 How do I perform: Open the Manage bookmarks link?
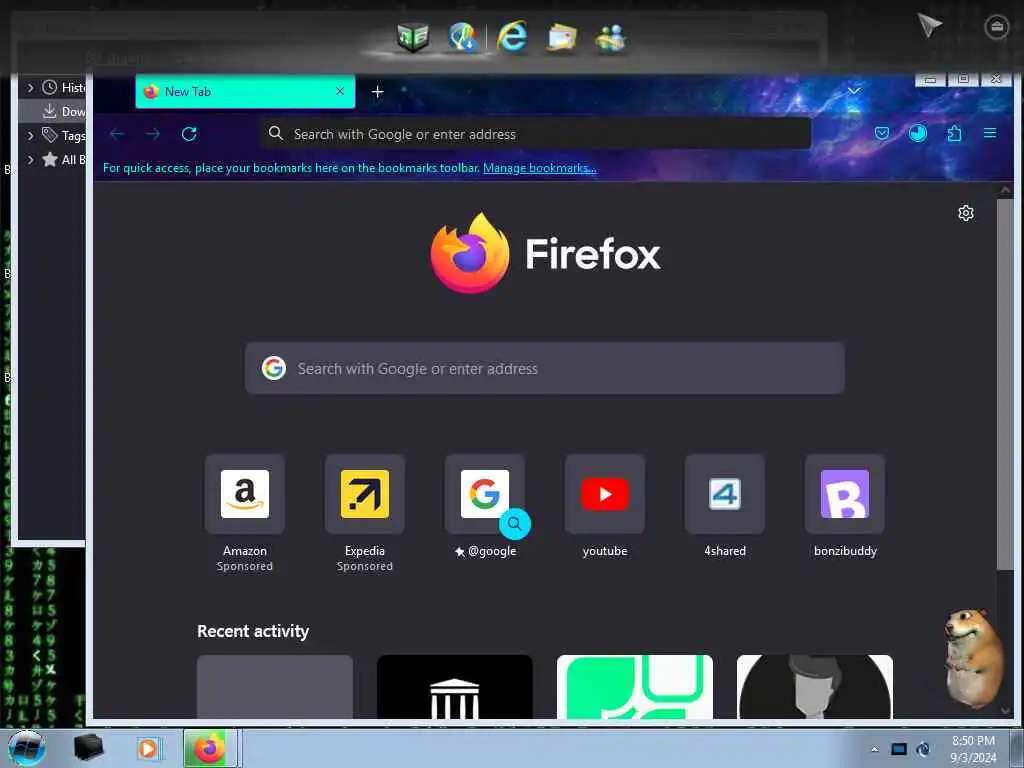(539, 168)
